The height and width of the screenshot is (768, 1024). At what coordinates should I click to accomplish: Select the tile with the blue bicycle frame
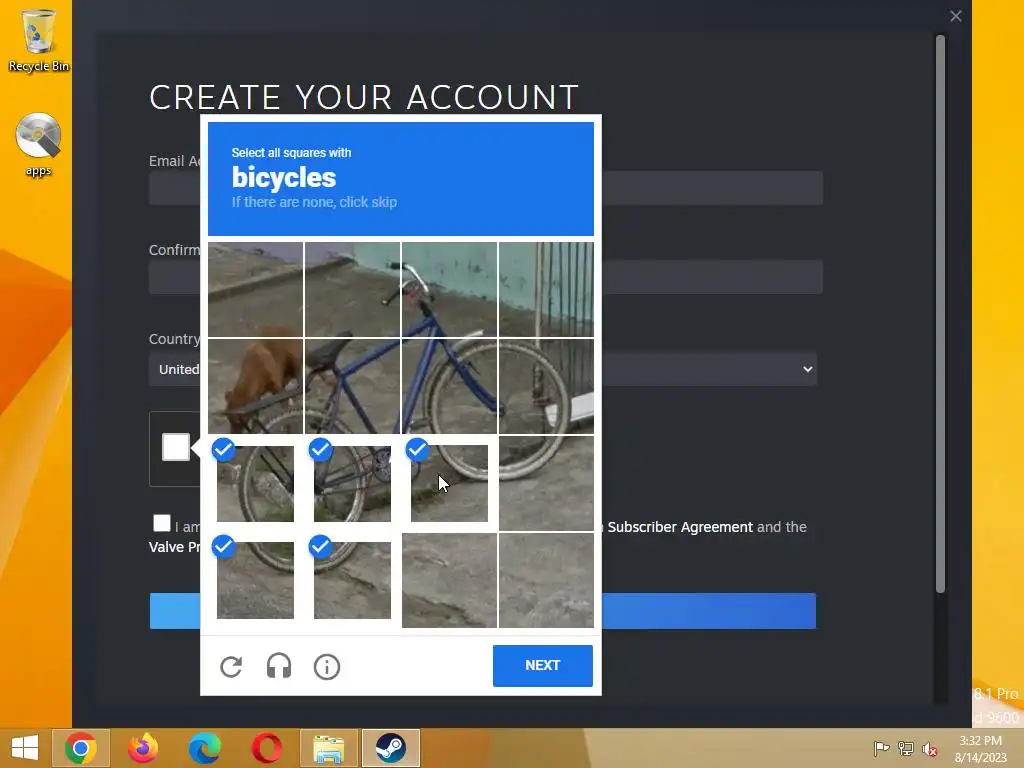[x=449, y=386]
